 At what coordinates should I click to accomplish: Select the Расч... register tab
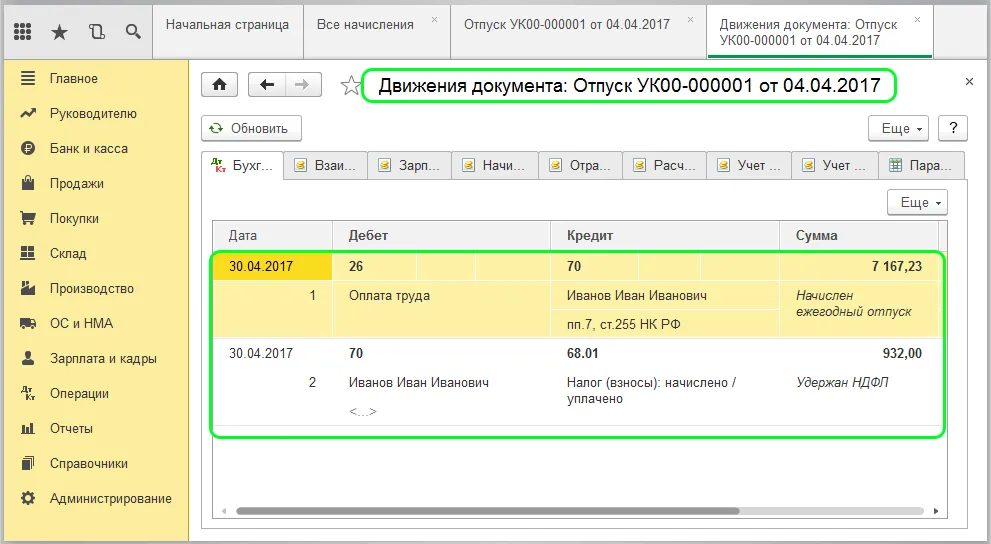(x=664, y=166)
